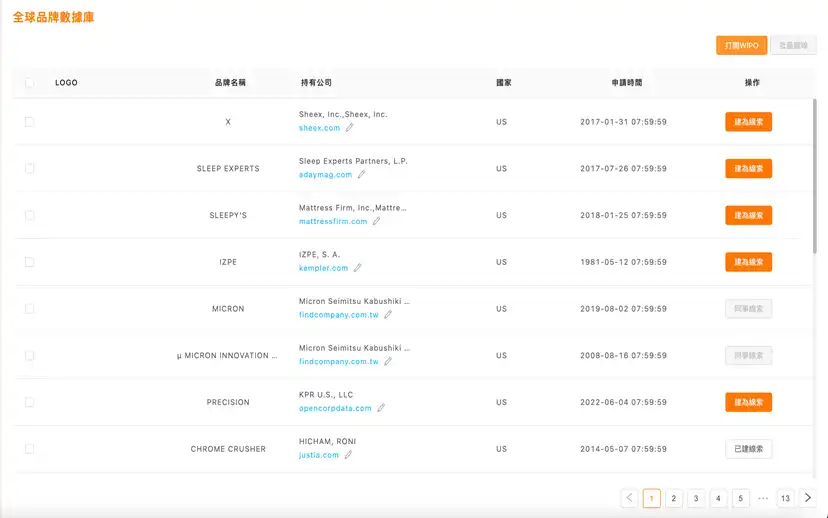
Task: Edit the opencorpdata.com website entry
Action: pos(381,408)
